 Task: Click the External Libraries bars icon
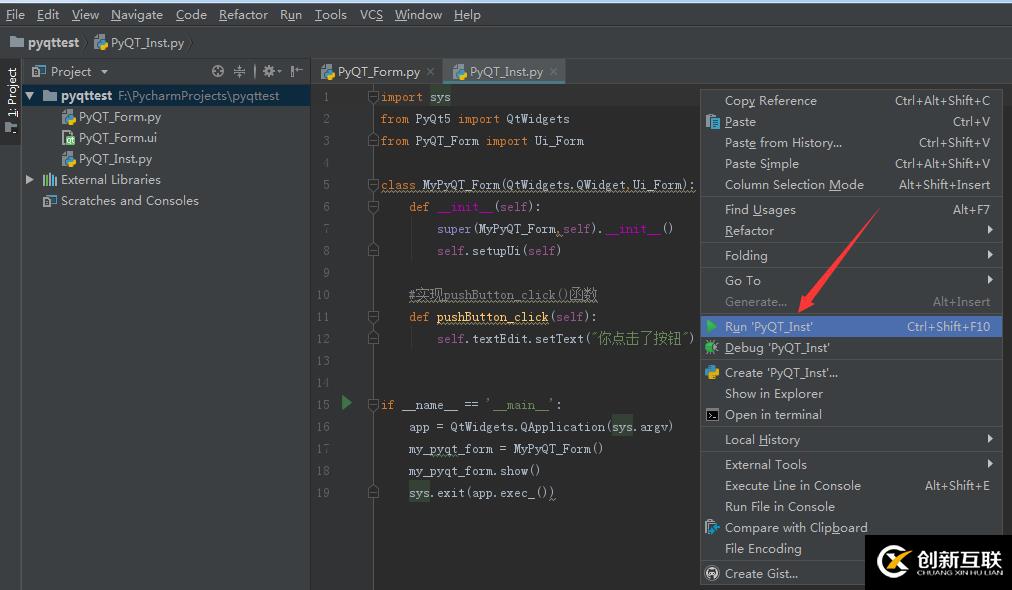coord(50,179)
